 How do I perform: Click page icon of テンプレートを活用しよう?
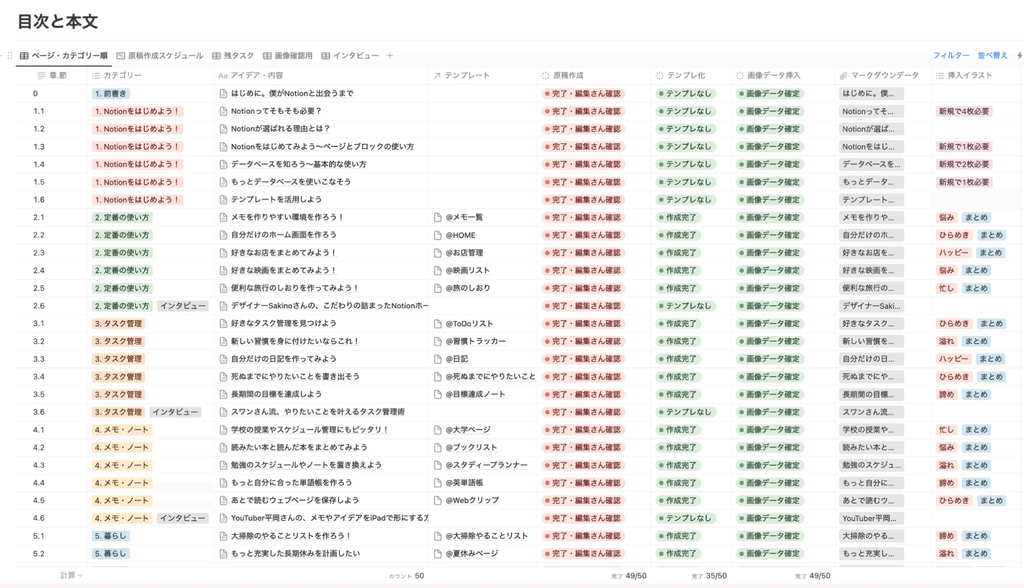pos(223,200)
